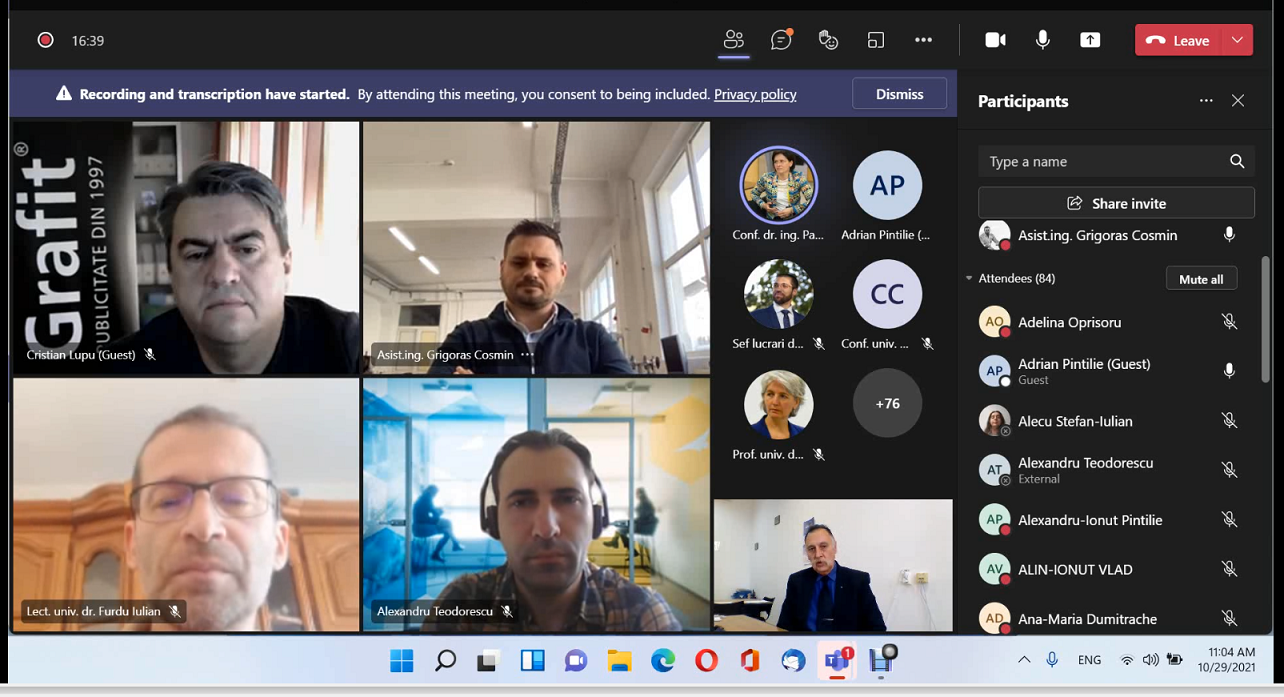
Task: Click the participants list scrollbar
Action: click(x=1265, y=320)
